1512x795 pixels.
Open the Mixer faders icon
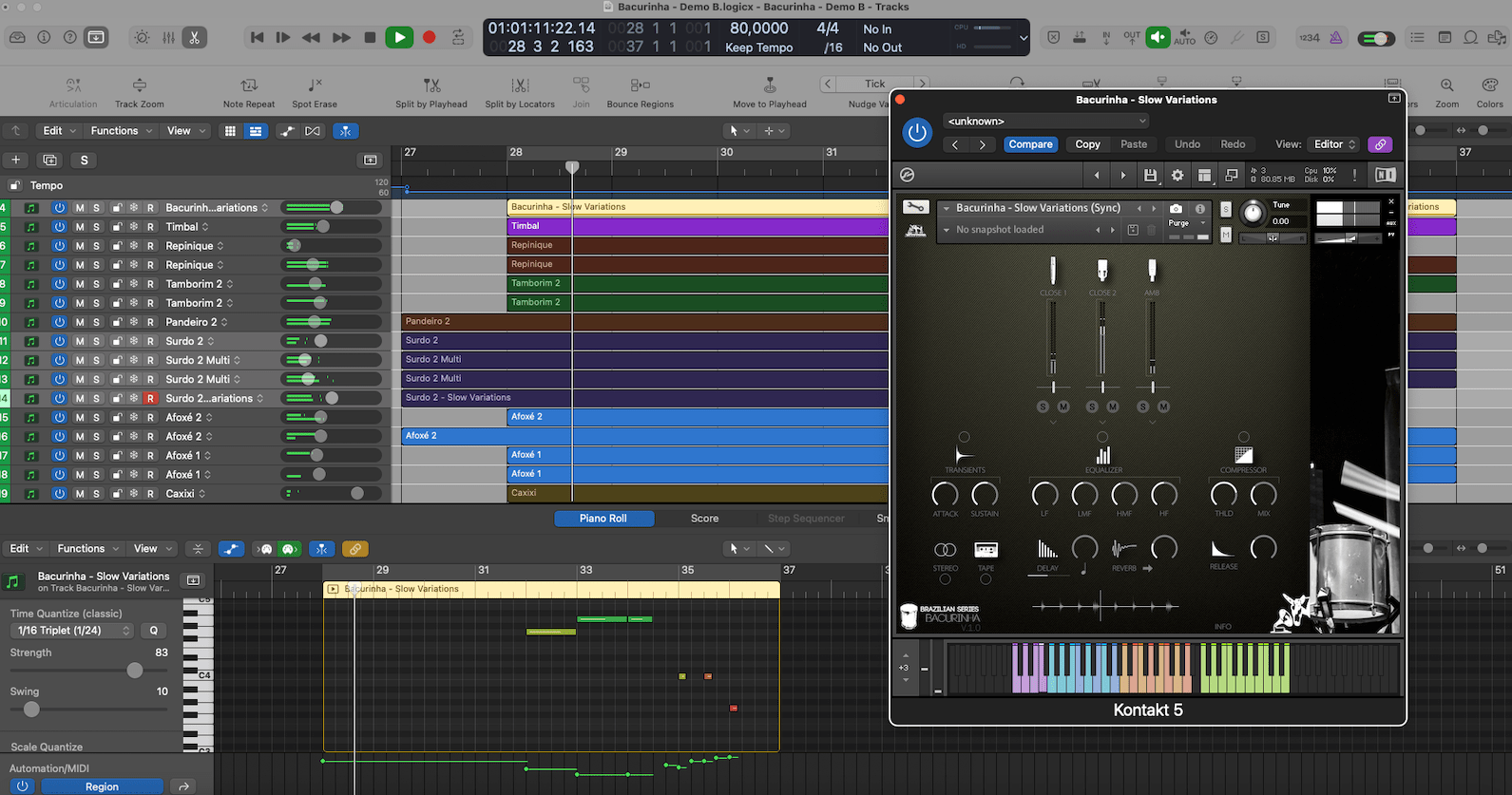(x=168, y=37)
